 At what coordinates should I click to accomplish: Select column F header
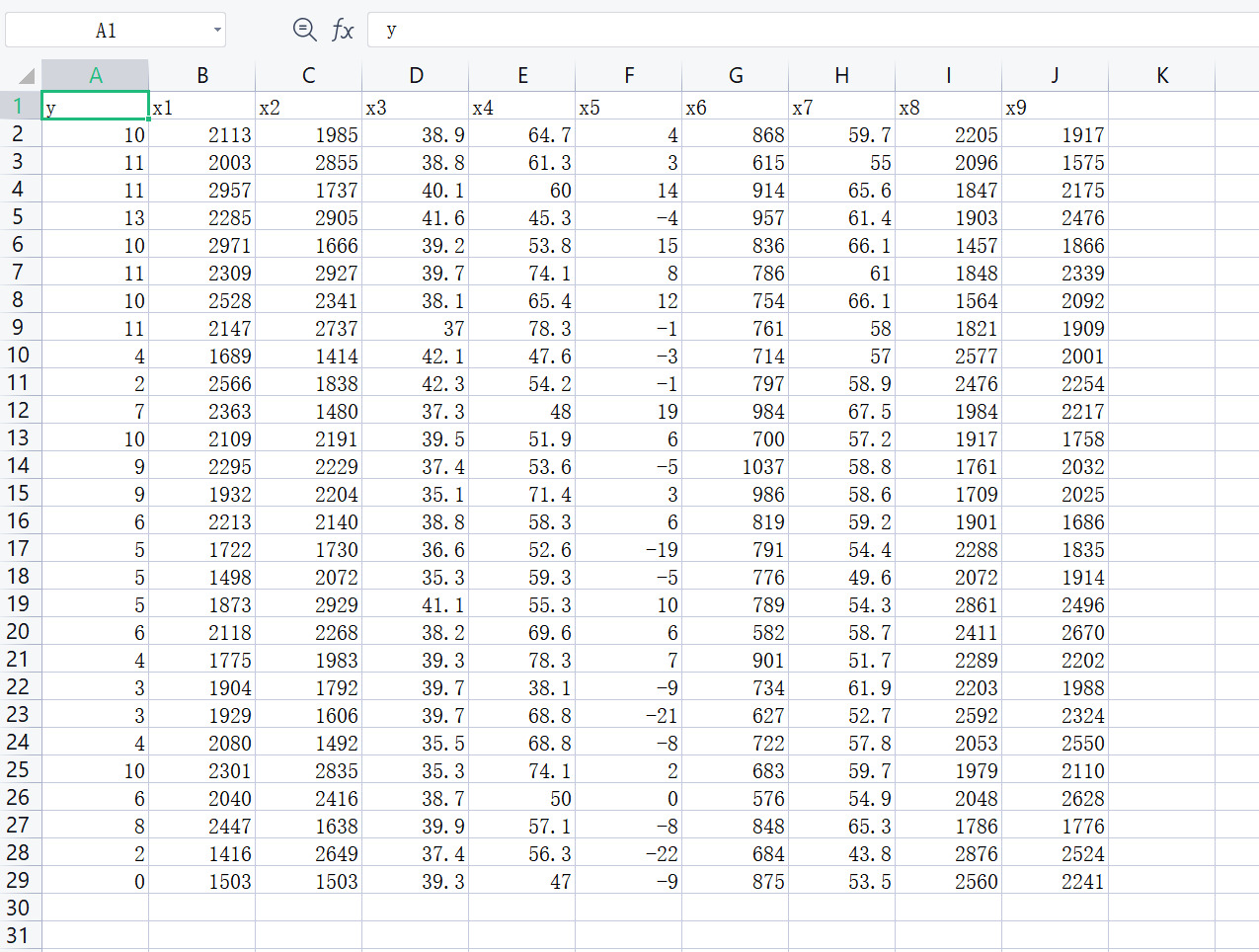point(629,75)
